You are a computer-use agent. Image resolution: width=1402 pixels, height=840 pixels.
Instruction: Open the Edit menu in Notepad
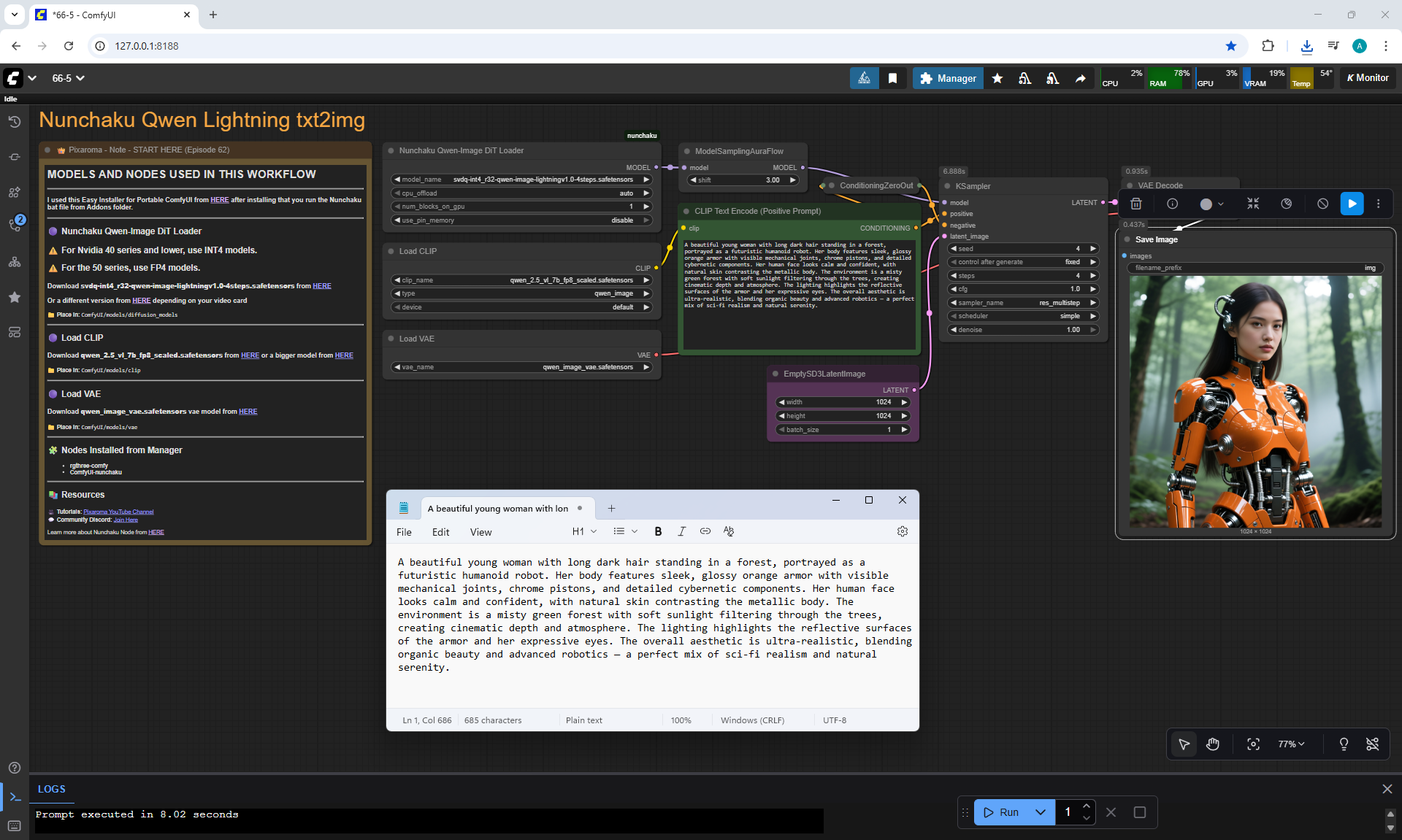click(x=440, y=532)
